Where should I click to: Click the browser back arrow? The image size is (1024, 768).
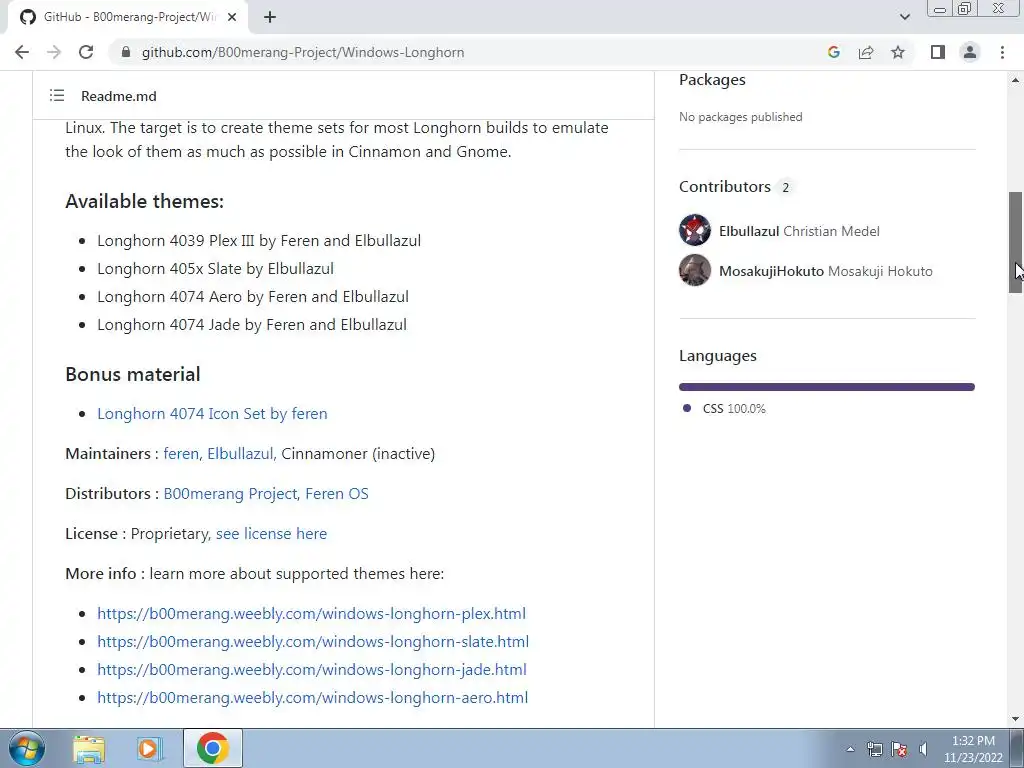(x=22, y=52)
